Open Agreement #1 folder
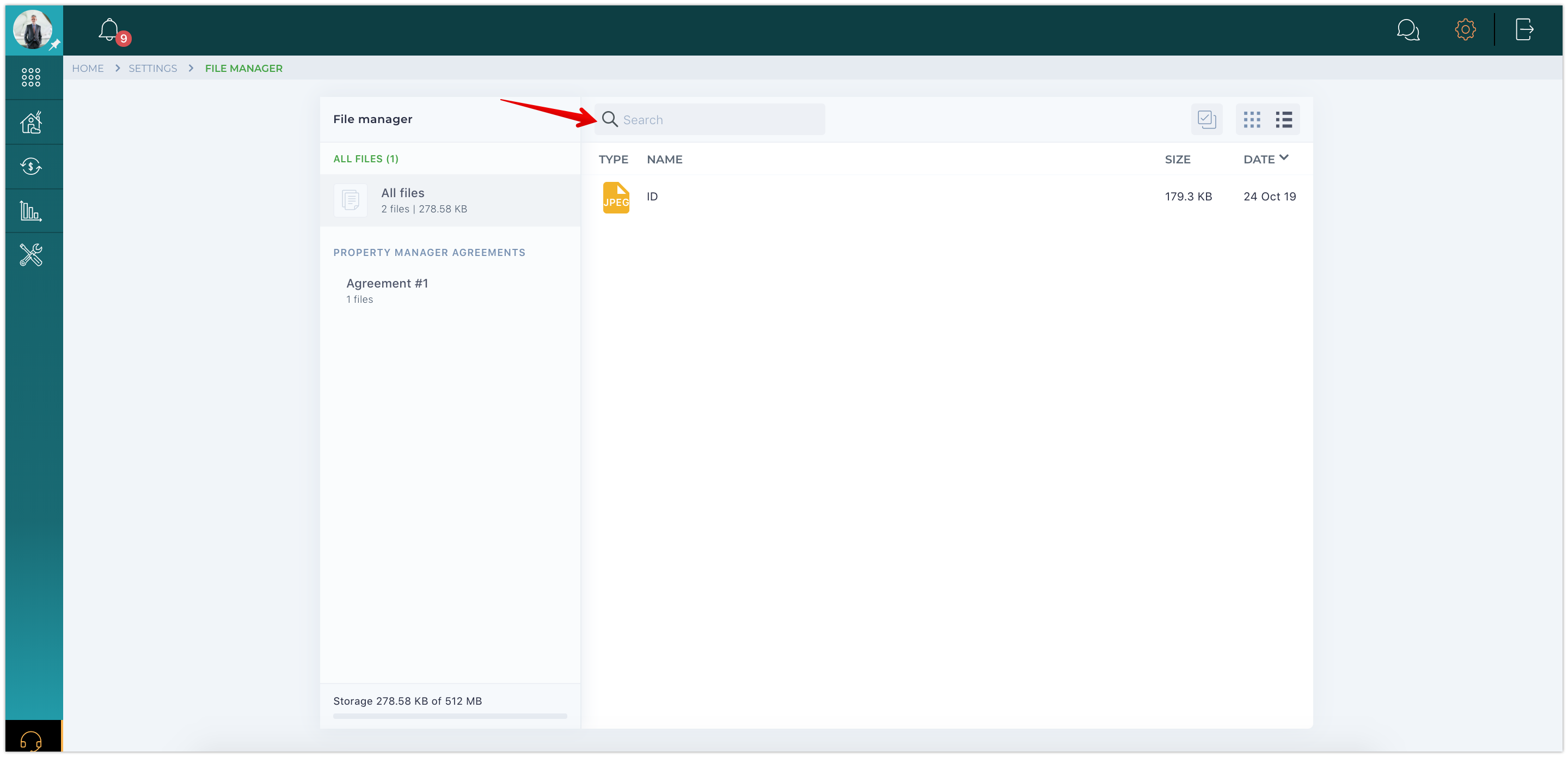 click(x=450, y=290)
